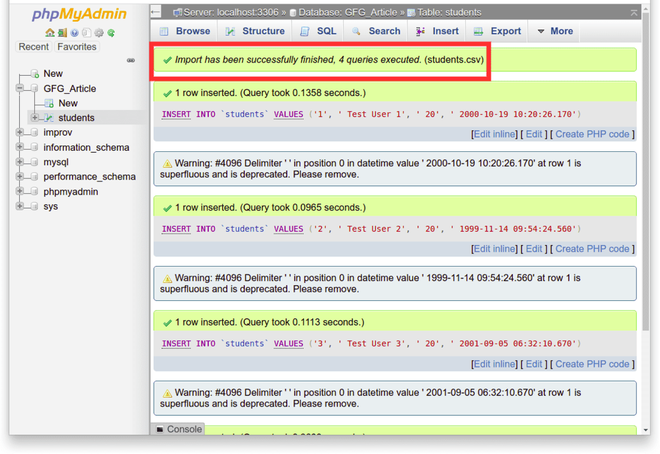Image resolution: width=660 pixels, height=454 pixels.
Task: Click the Recent tables button
Action: [34, 47]
